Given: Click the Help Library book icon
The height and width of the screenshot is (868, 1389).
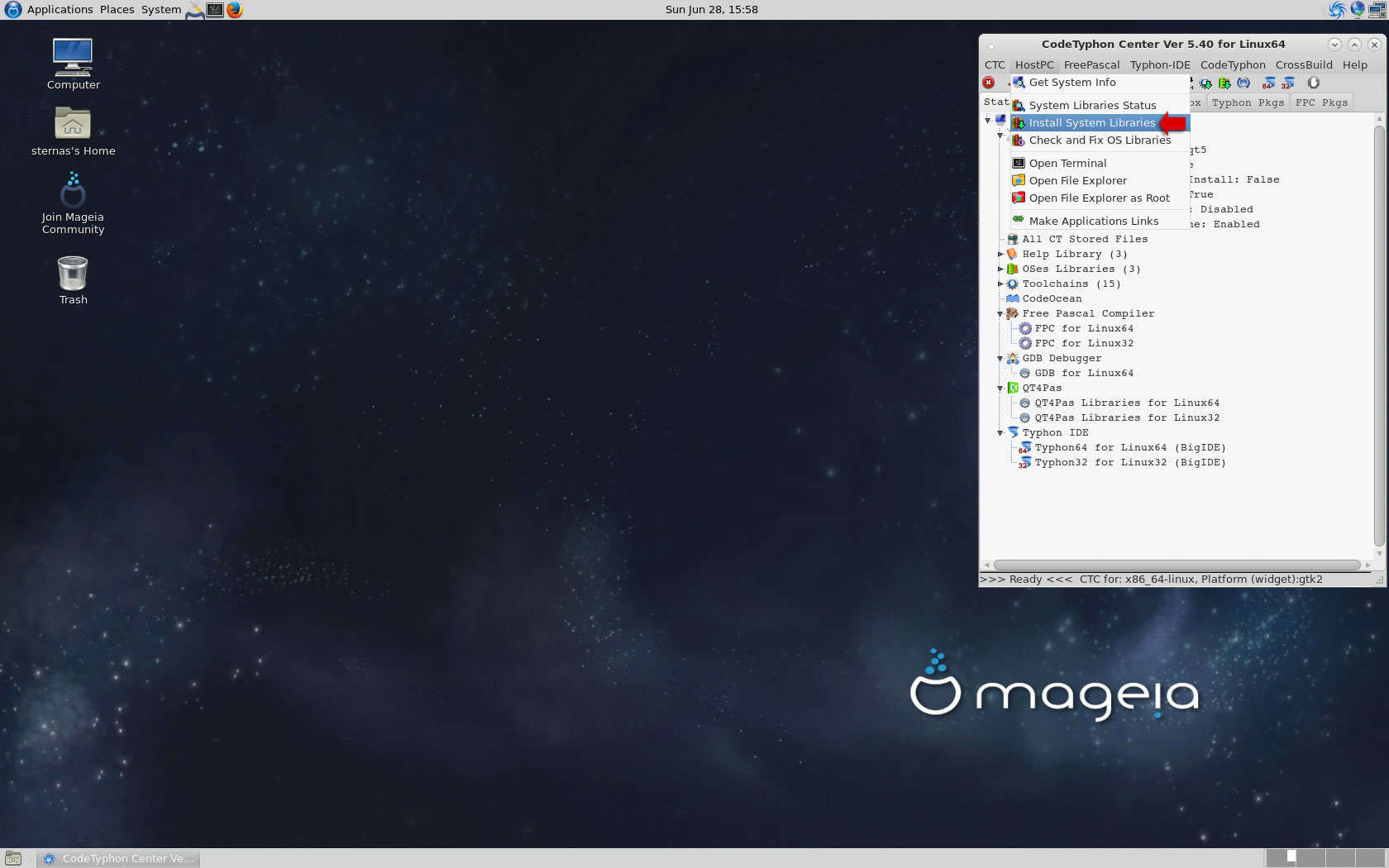Looking at the screenshot, I should coord(1013,254).
